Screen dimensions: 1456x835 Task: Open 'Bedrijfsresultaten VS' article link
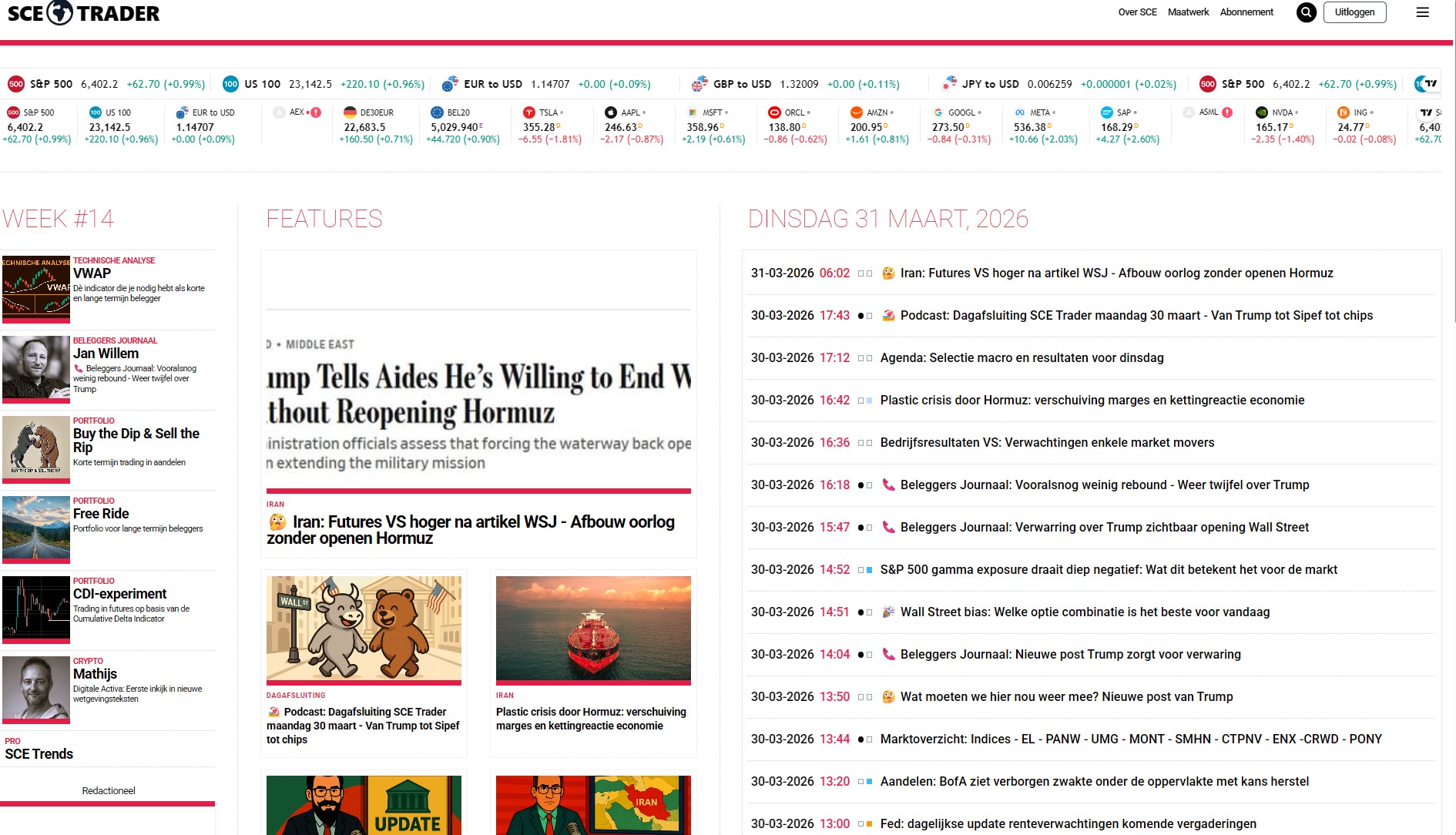click(1047, 442)
